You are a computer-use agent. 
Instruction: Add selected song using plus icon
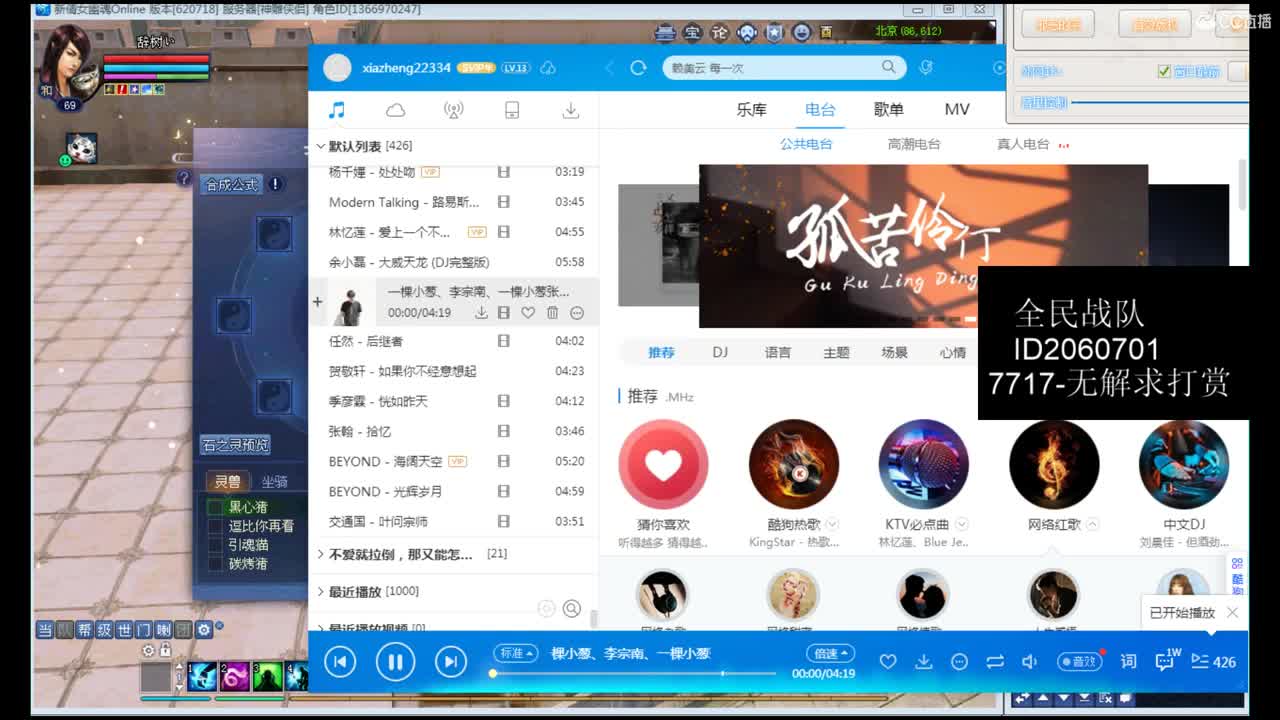point(318,301)
